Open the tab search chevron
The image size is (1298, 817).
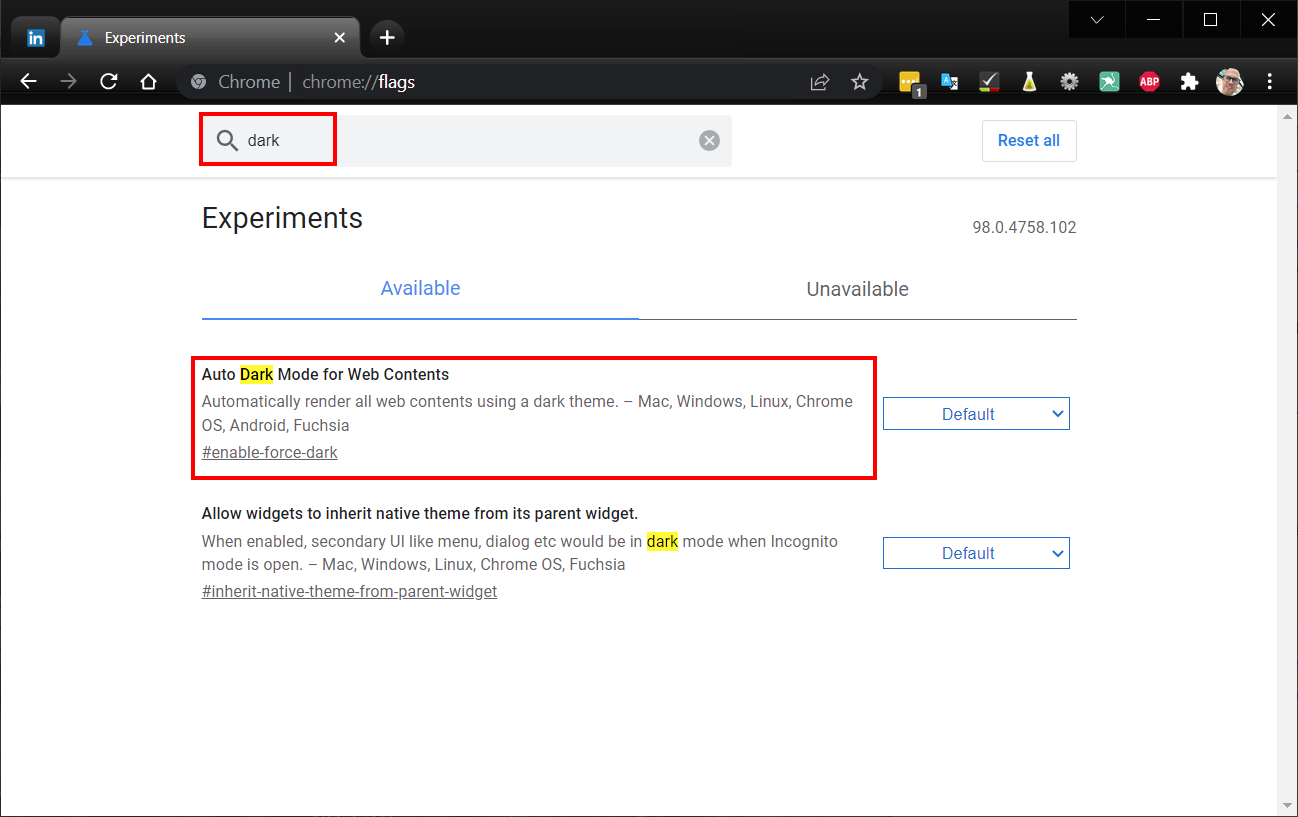click(1097, 19)
